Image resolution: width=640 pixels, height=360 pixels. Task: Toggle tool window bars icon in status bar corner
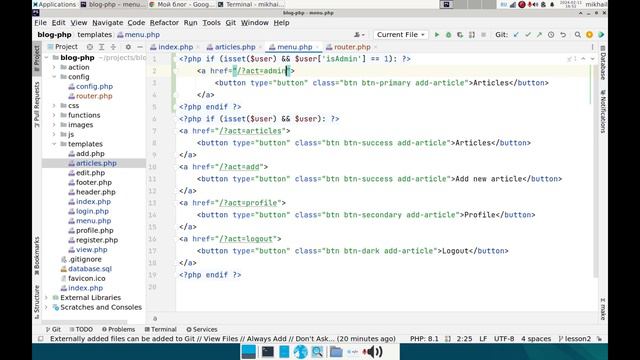[40, 339]
